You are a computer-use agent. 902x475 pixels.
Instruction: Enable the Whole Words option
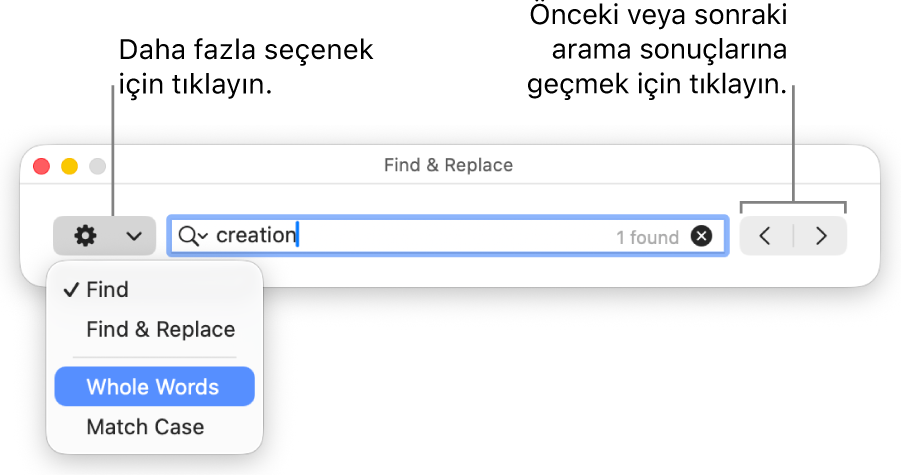click(x=153, y=387)
